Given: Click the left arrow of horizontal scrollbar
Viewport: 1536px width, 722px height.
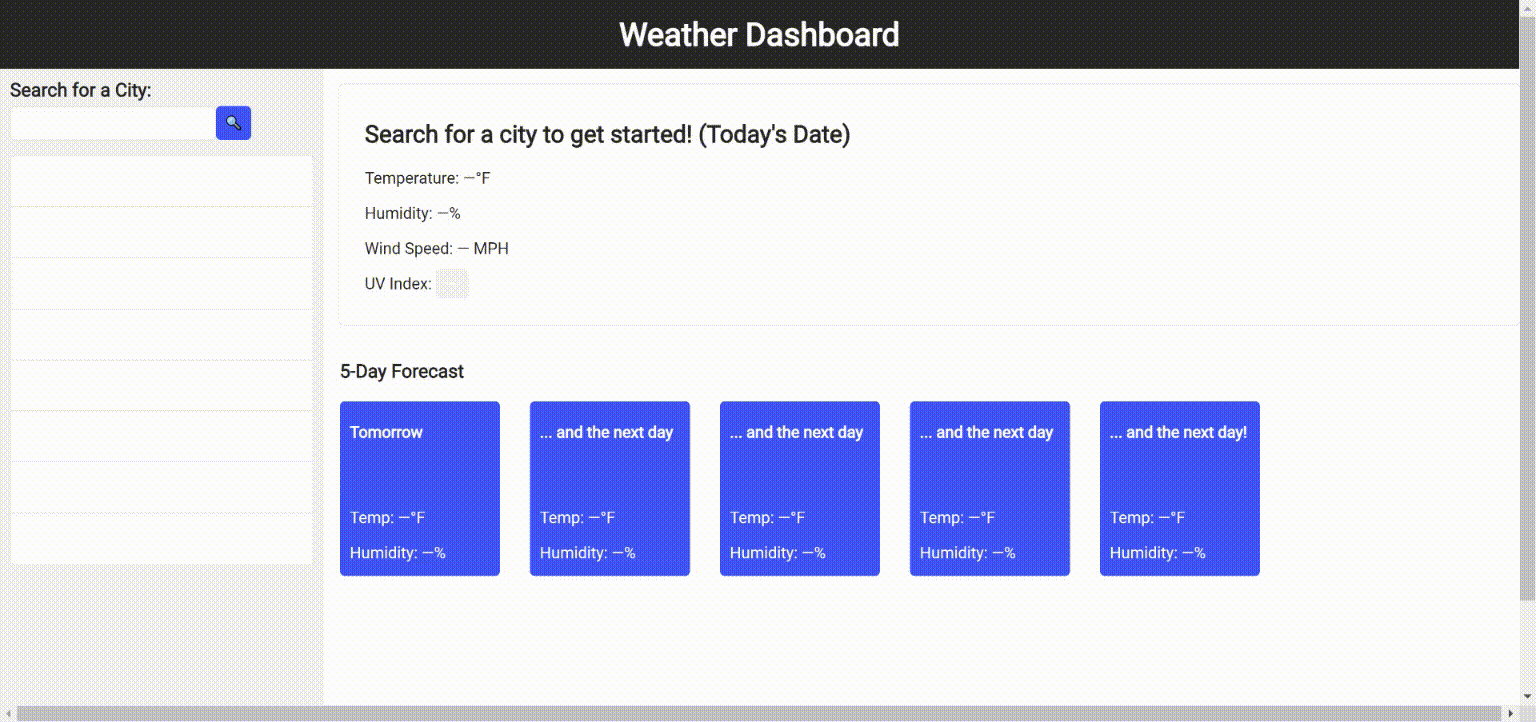Looking at the screenshot, I should coord(9,713).
